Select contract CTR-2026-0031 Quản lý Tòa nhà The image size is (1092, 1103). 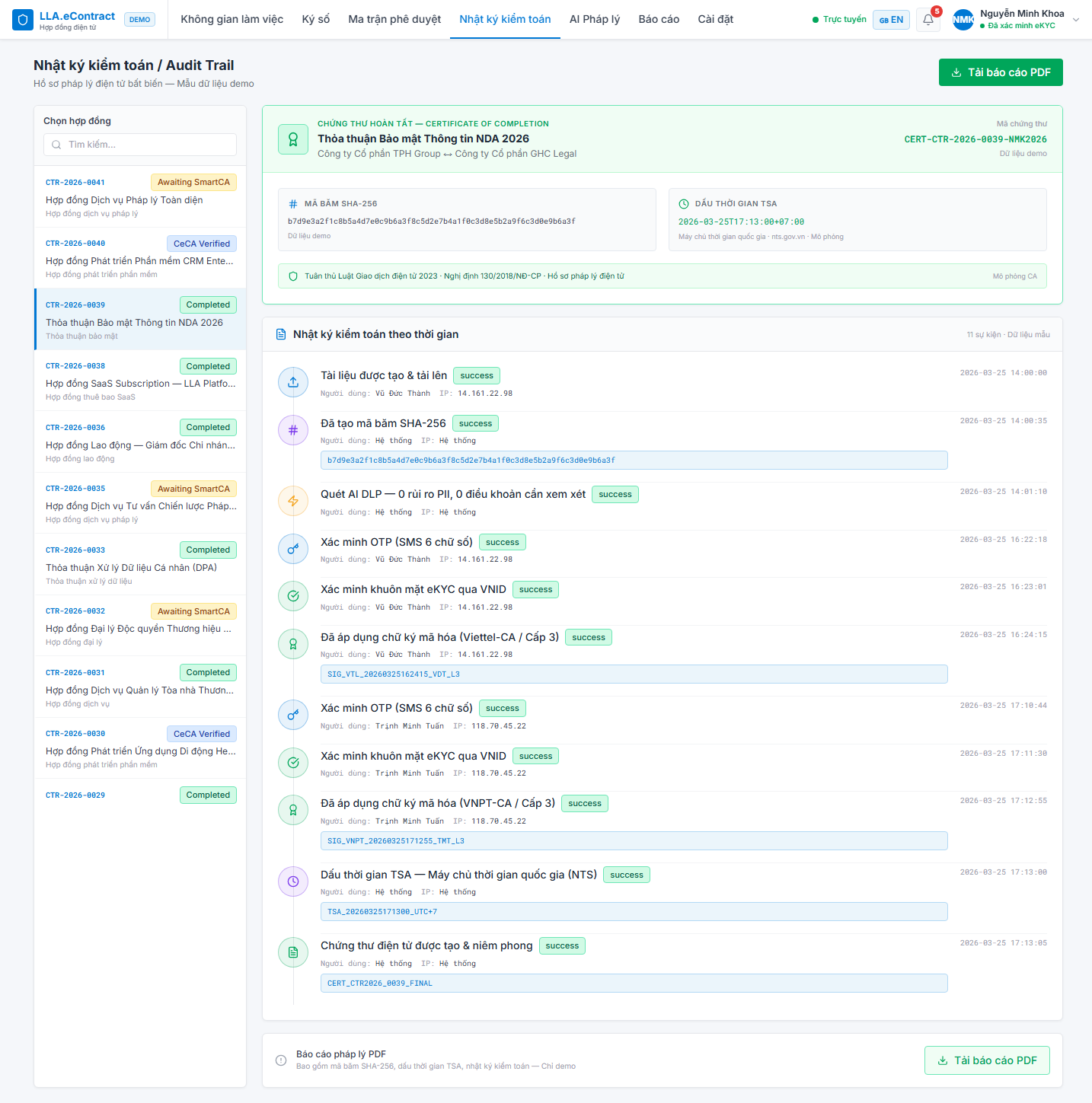pos(140,687)
